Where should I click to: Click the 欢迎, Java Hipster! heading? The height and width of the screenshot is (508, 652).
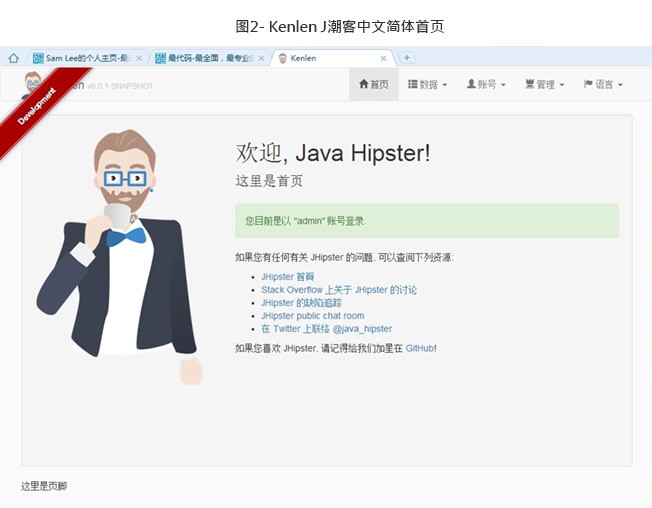(x=333, y=153)
